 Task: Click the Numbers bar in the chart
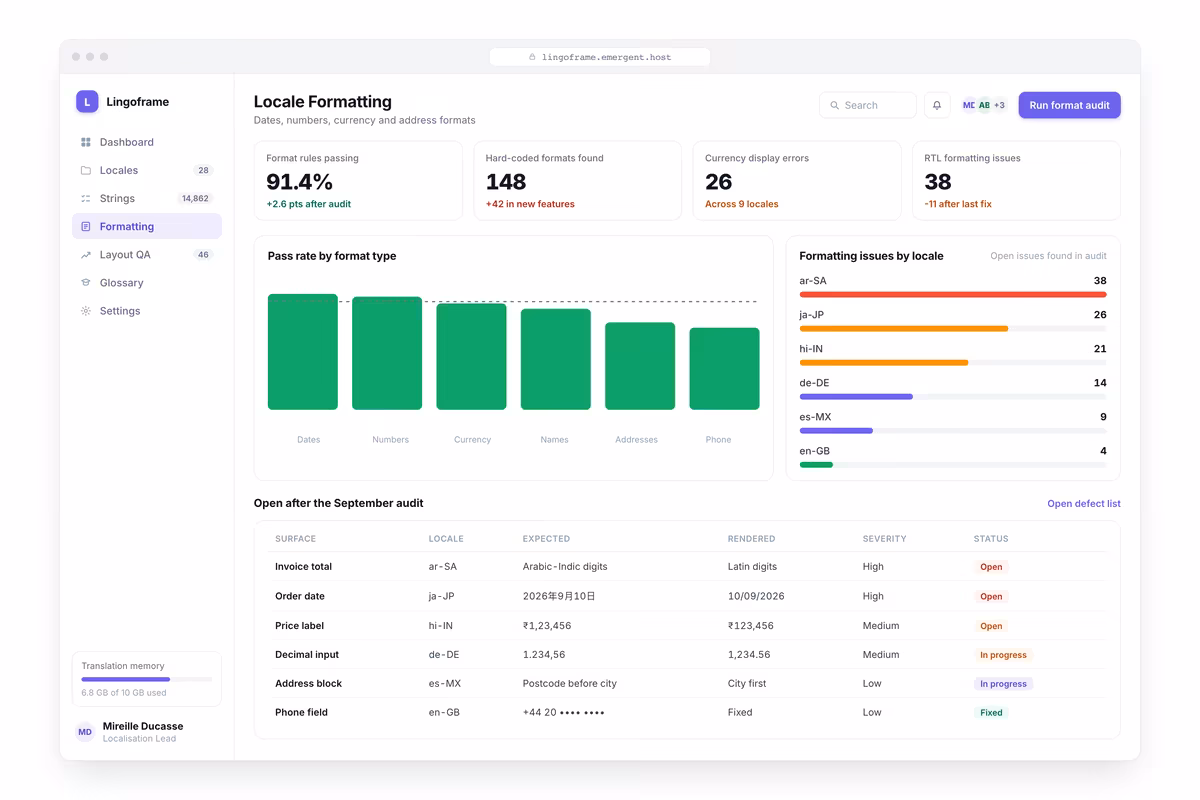point(387,353)
